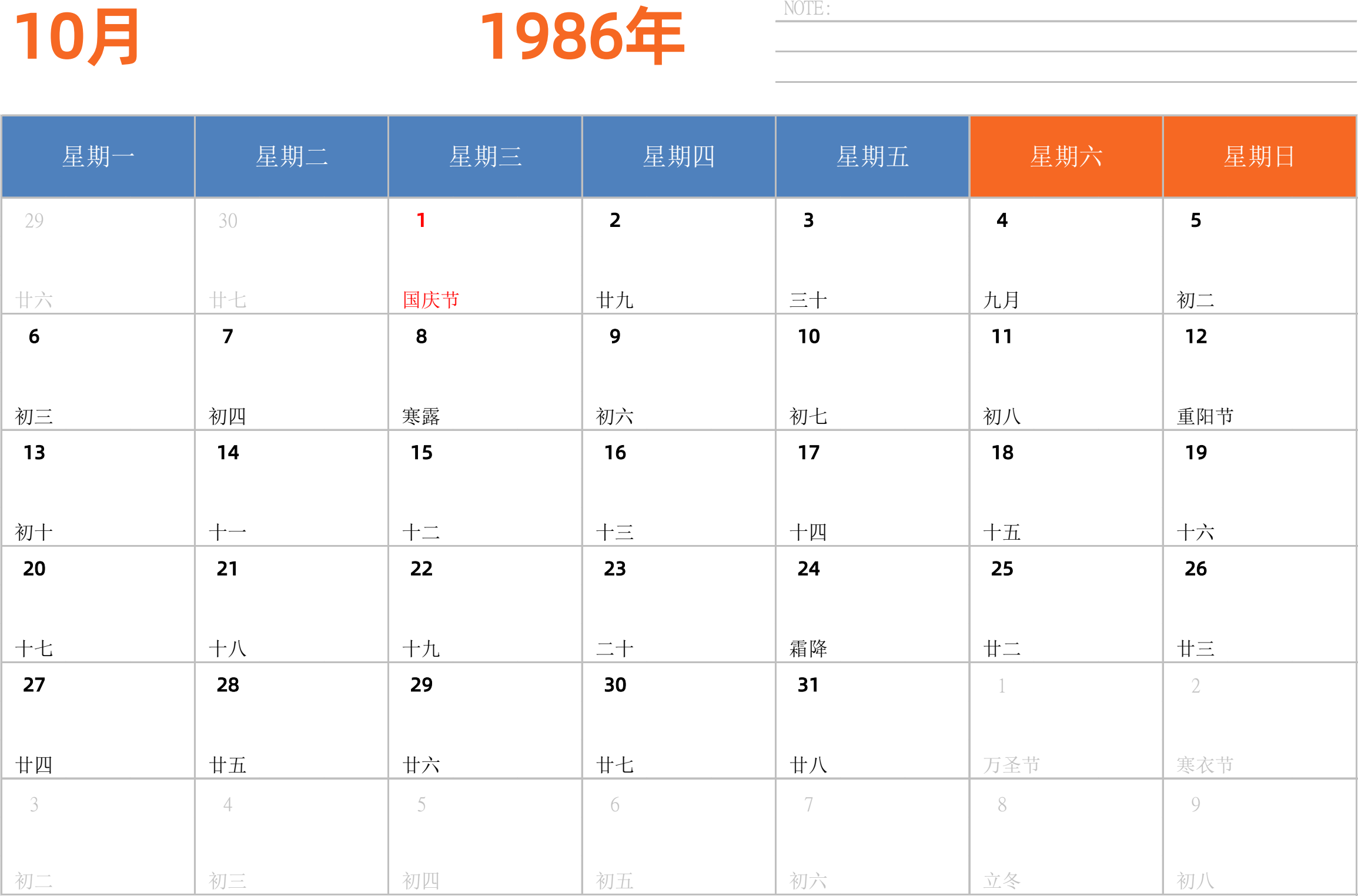
Task: Click the date 25
Action: pyautogui.click(x=1002, y=569)
